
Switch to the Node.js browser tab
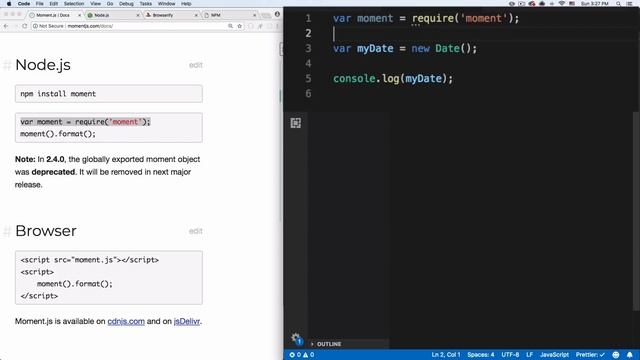tap(112, 15)
